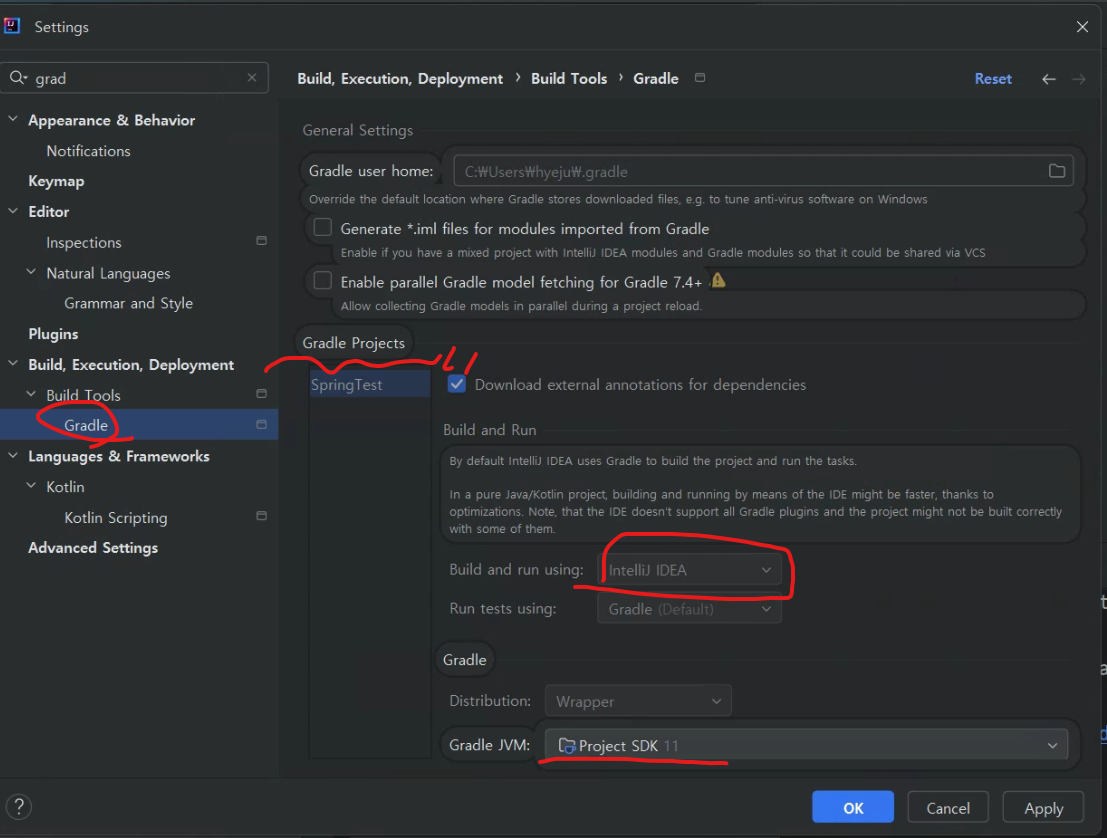
Task: Browse folder for Gradle user home
Action: click(x=1056, y=171)
